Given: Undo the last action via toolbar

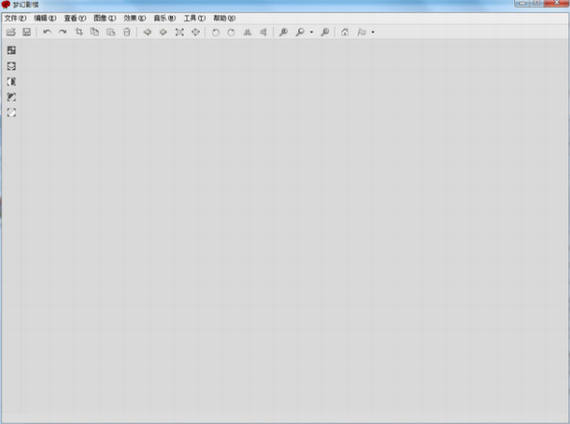Looking at the screenshot, I should pos(47,32).
